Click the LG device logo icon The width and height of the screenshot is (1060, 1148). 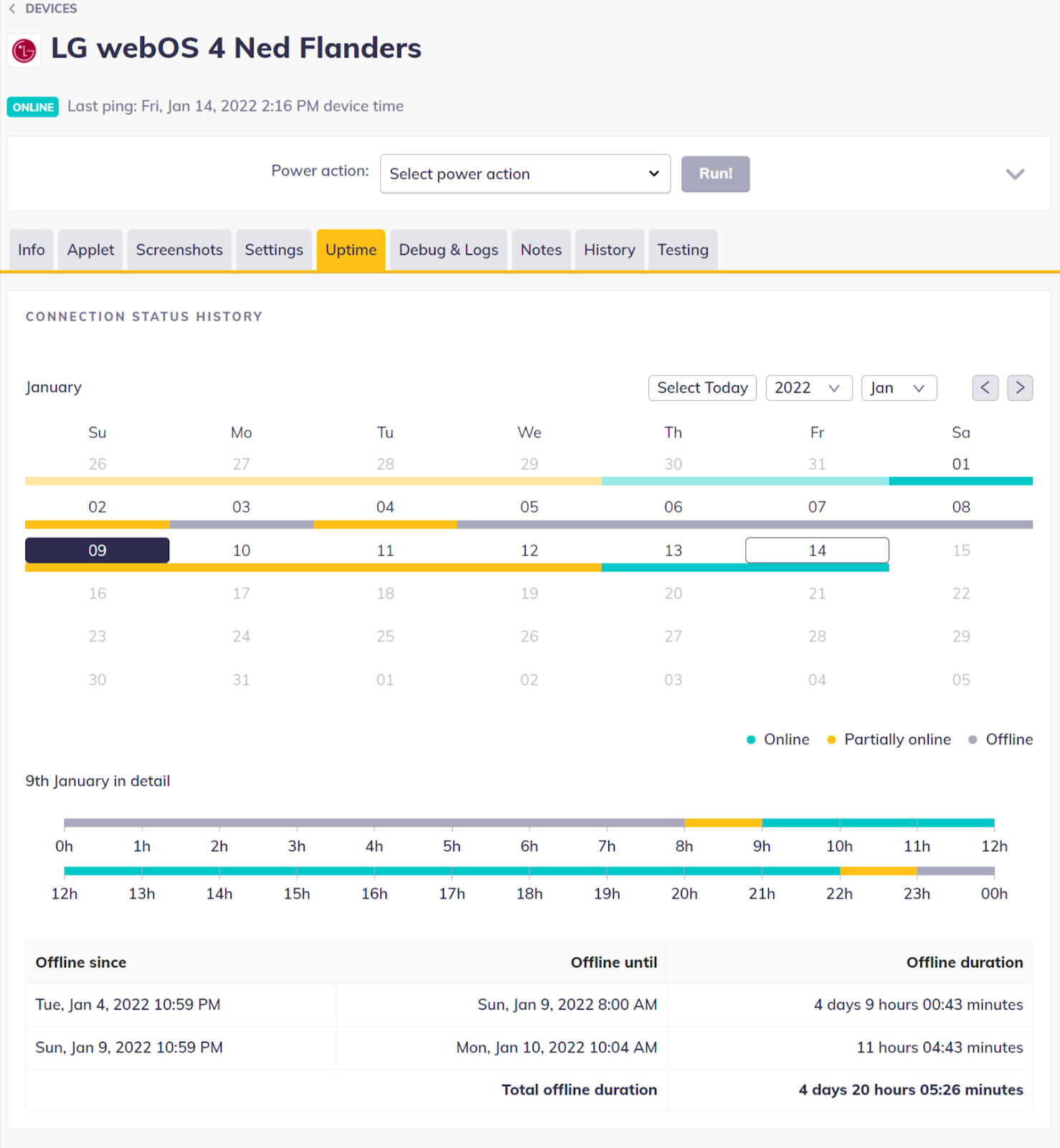(x=24, y=50)
